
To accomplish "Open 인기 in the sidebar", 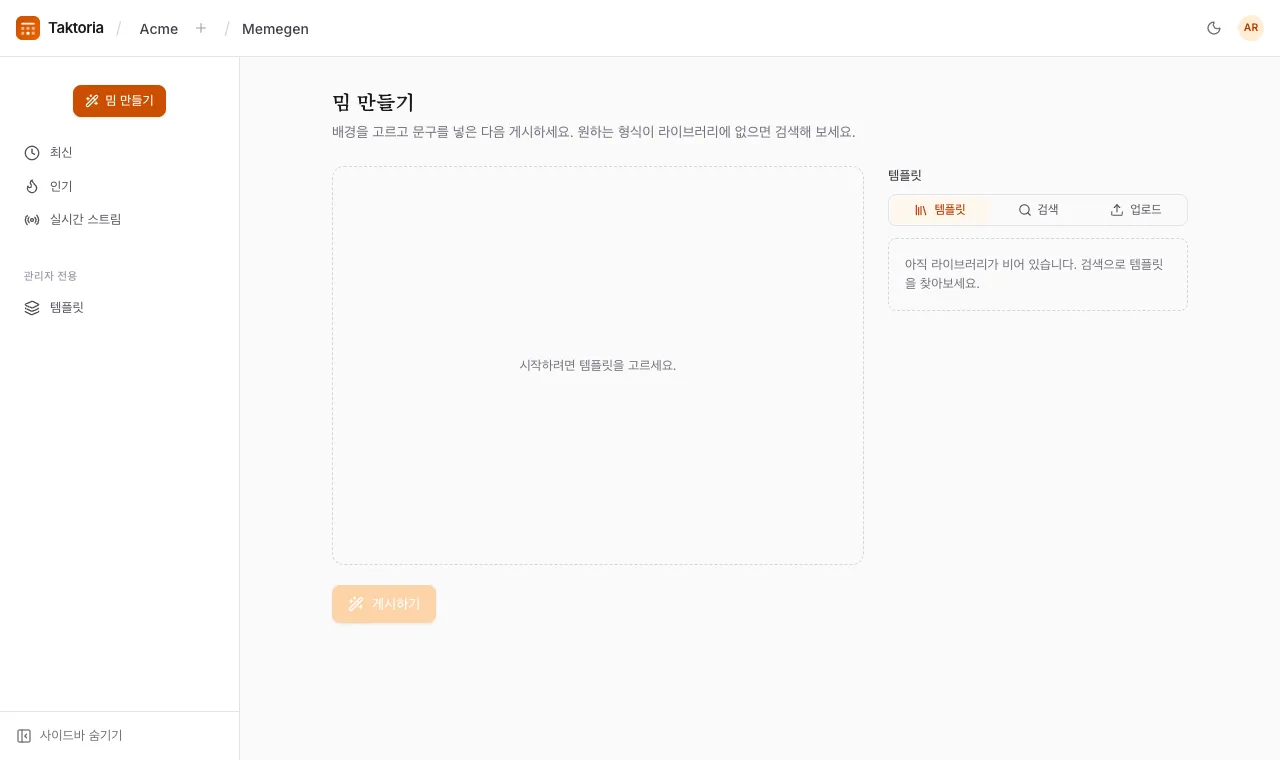I will click(120, 186).
